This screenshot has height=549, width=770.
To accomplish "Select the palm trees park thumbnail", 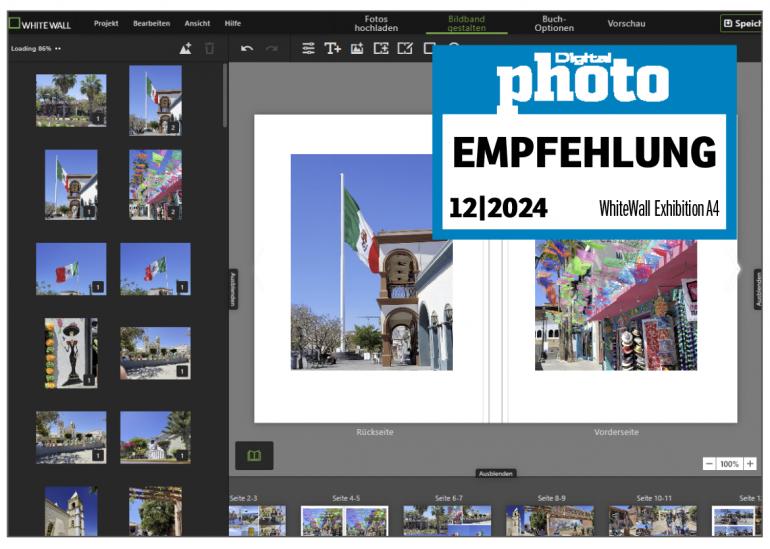I will tap(71, 100).
